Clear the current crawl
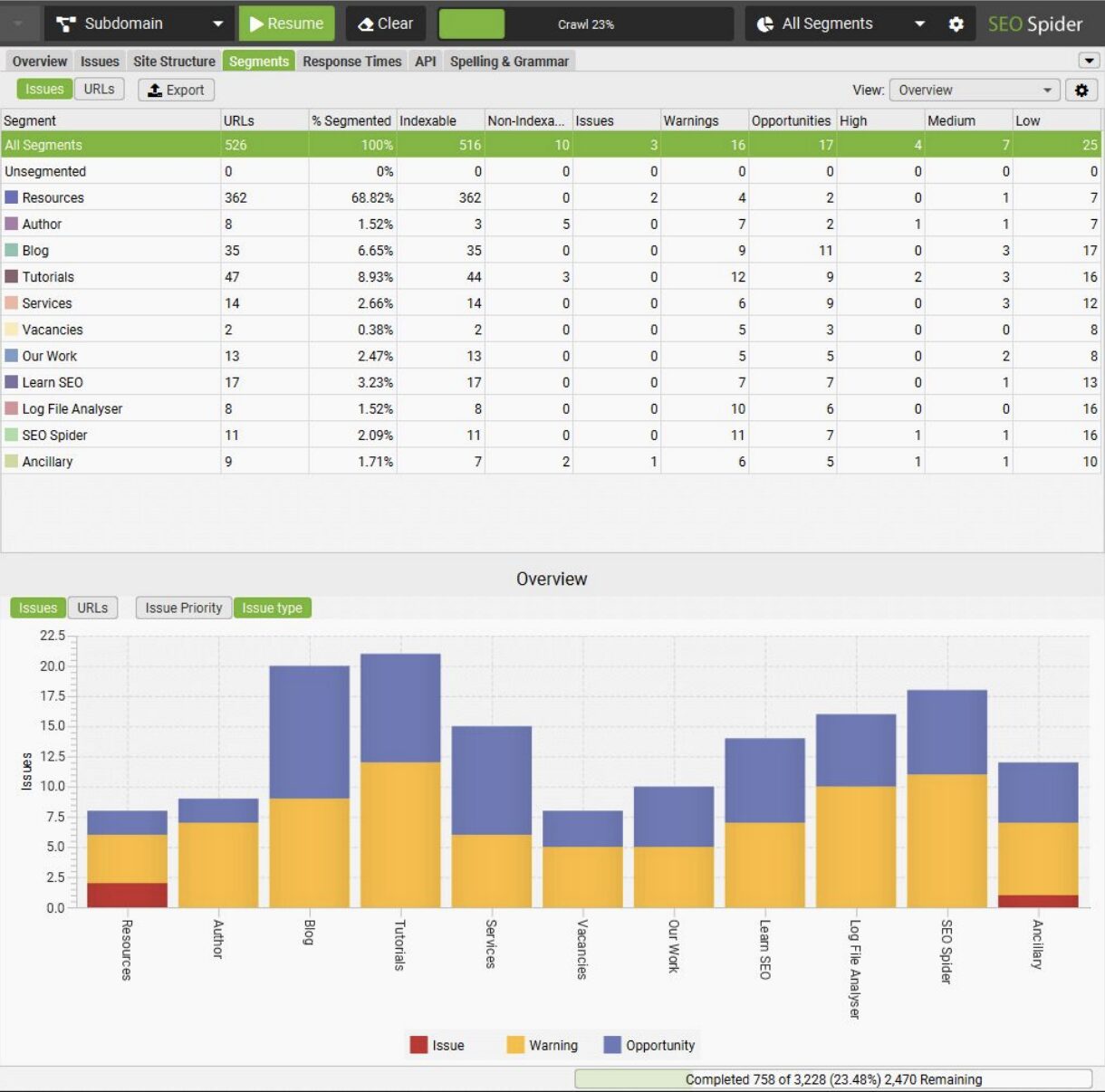The image size is (1105, 1092). pyautogui.click(x=386, y=24)
